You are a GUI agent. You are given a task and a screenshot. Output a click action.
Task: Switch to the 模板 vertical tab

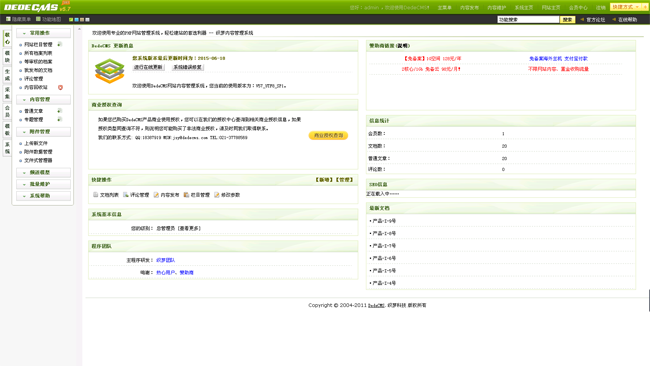click(x=7, y=130)
